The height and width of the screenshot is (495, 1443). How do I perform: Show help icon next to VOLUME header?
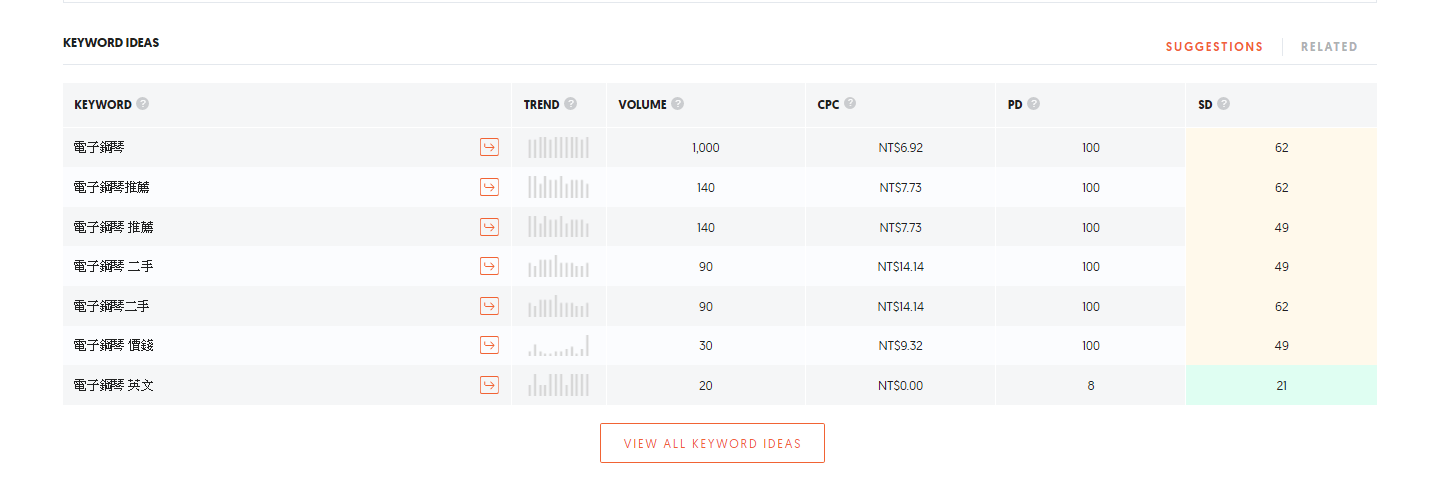[678, 104]
